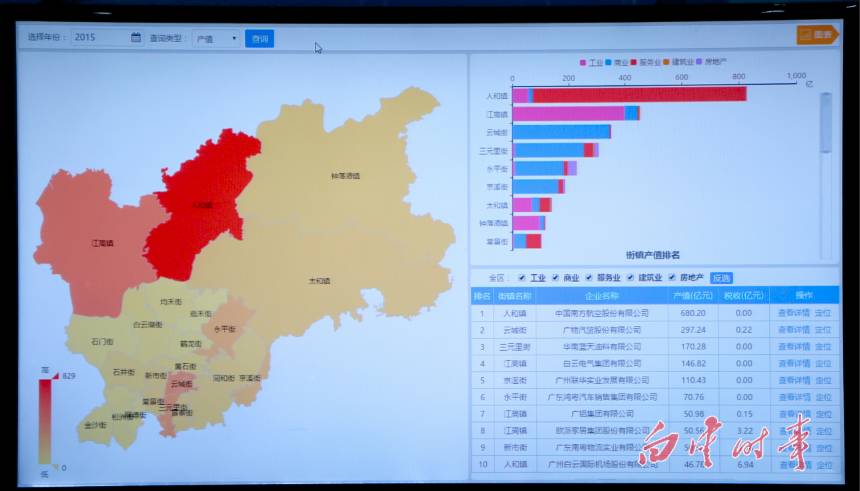Uncheck the 服务业 checkbox filter
The width and height of the screenshot is (860, 491).
(x=589, y=277)
